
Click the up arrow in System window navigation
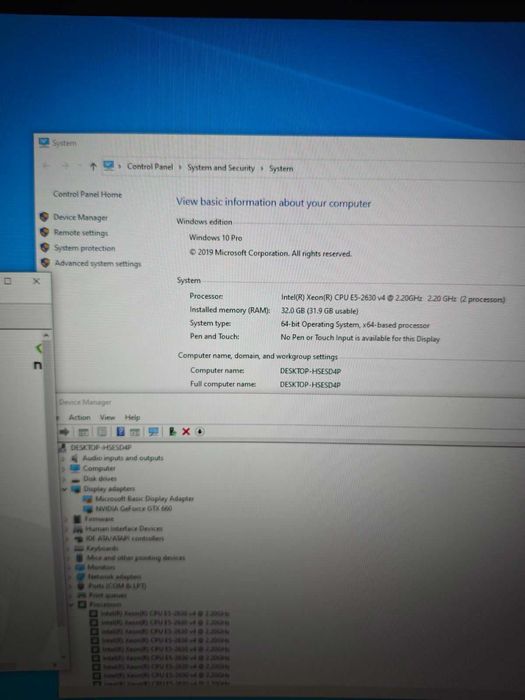[x=93, y=167]
